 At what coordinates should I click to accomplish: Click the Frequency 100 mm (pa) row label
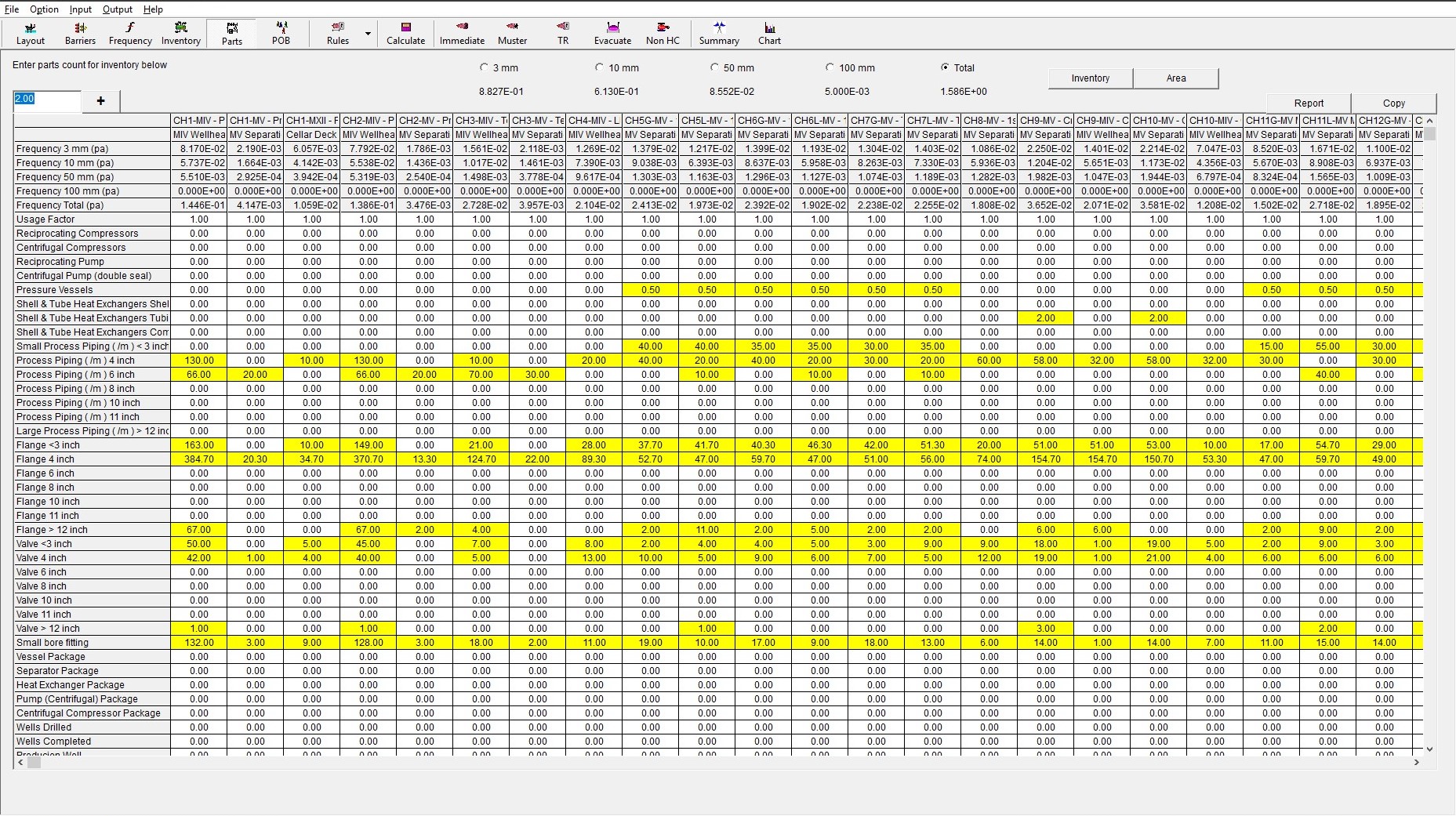pyautogui.click(x=93, y=191)
